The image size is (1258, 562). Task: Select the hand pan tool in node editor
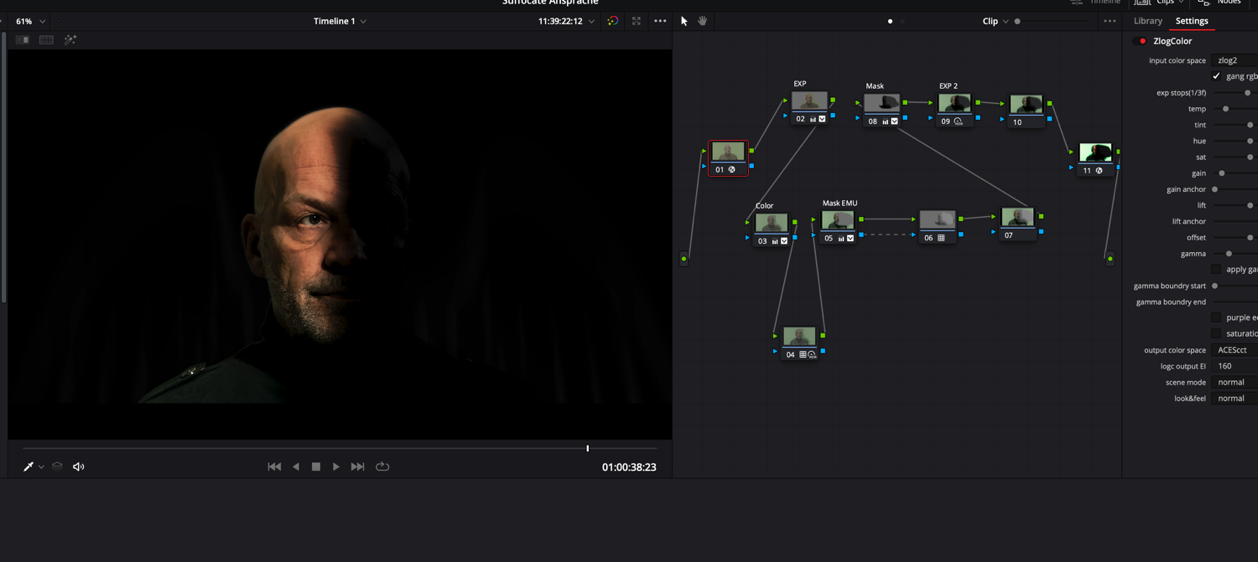[702, 21]
